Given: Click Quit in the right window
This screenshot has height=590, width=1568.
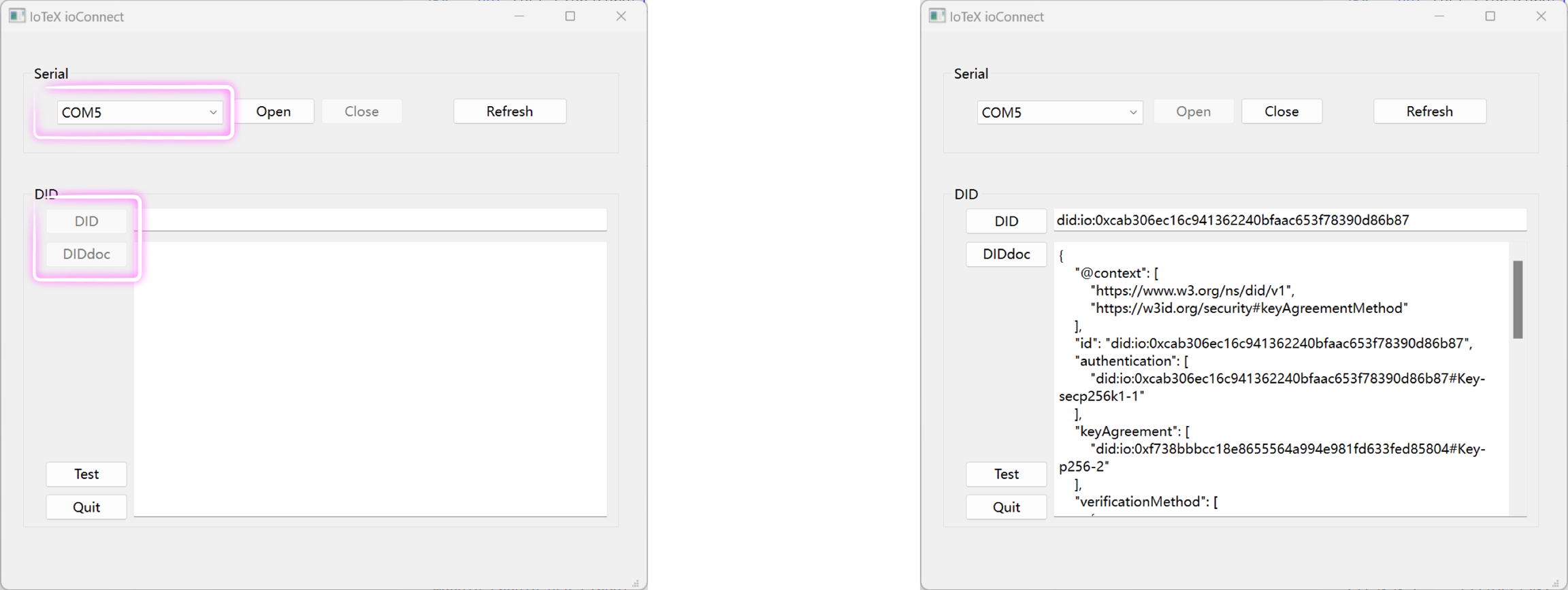Looking at the screenshot, I should 1006,507.
